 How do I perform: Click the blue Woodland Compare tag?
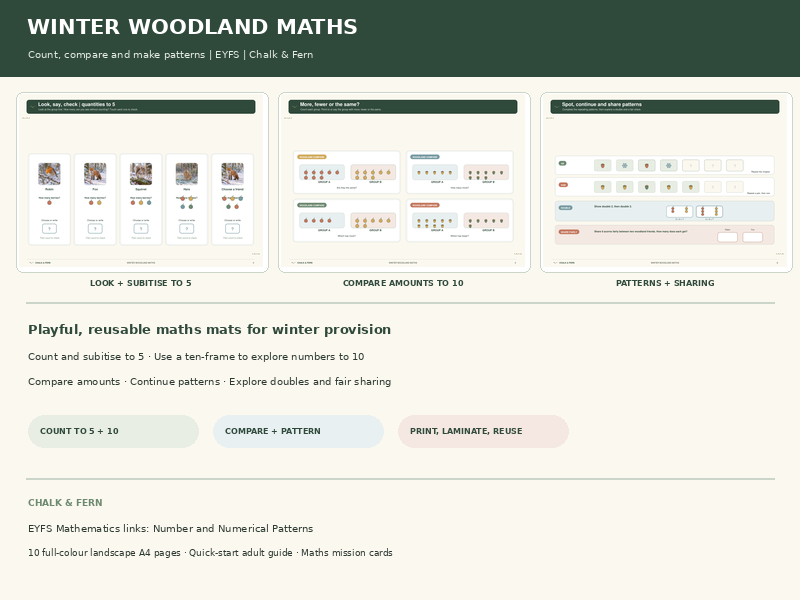click(425, 157)
